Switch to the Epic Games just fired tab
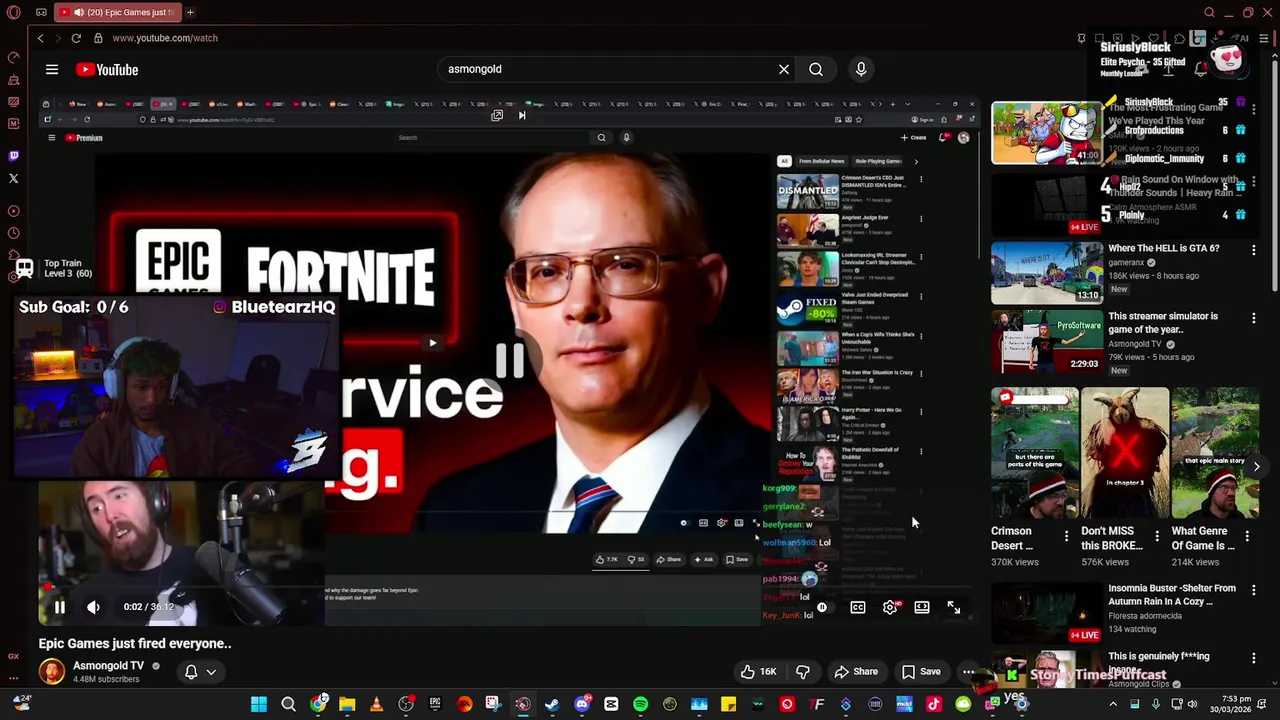Viewport: 1280px width, 720px height. pos(116,12)
